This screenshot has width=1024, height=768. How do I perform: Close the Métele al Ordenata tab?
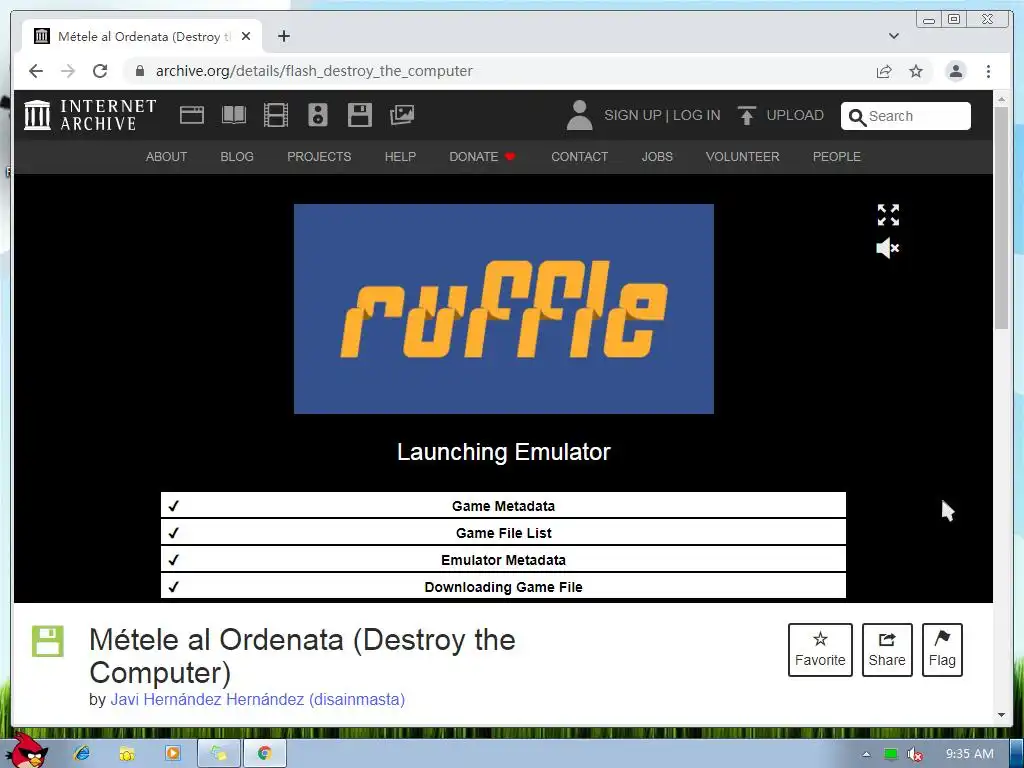pyautogui.click(x=246, y=37)
